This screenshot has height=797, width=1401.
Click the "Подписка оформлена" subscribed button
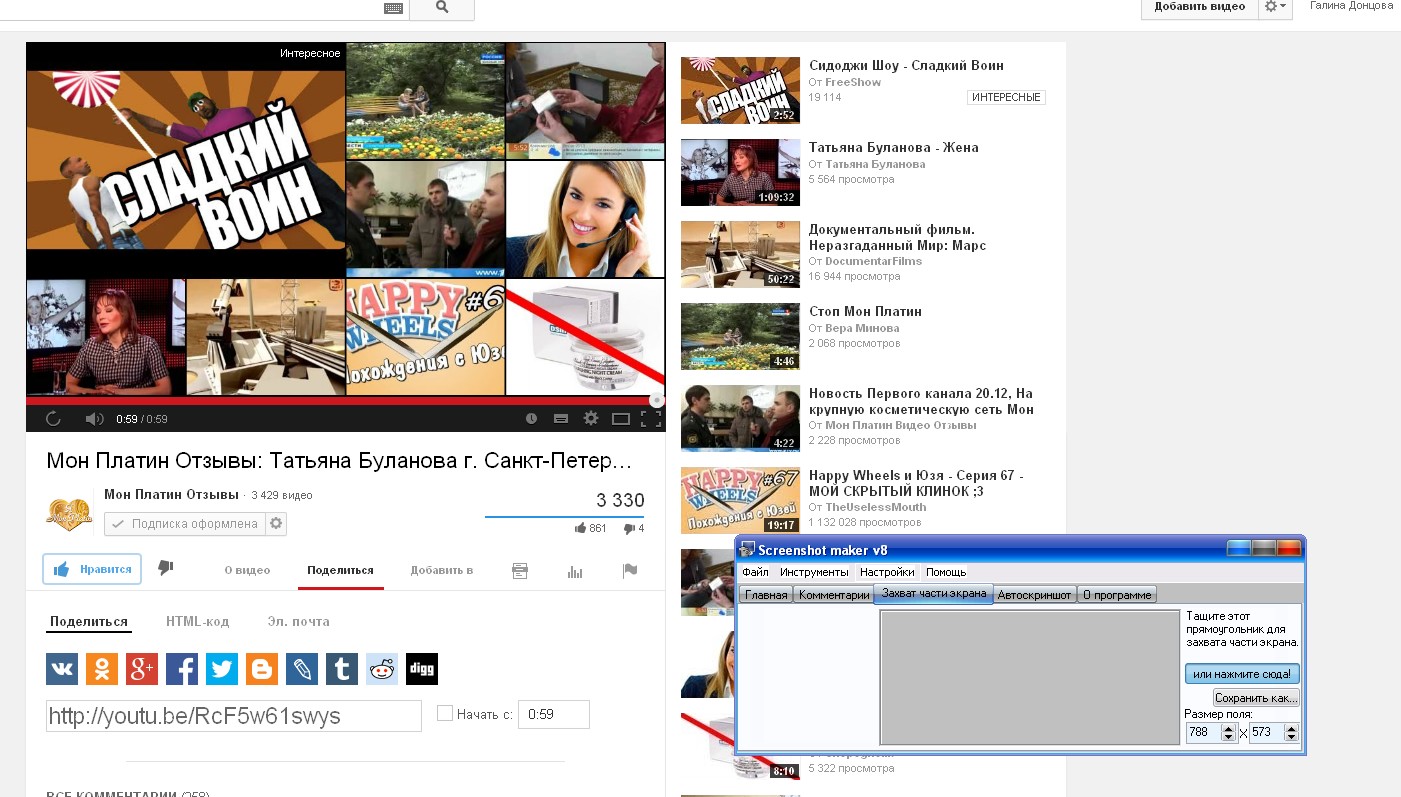pos(185,523)
